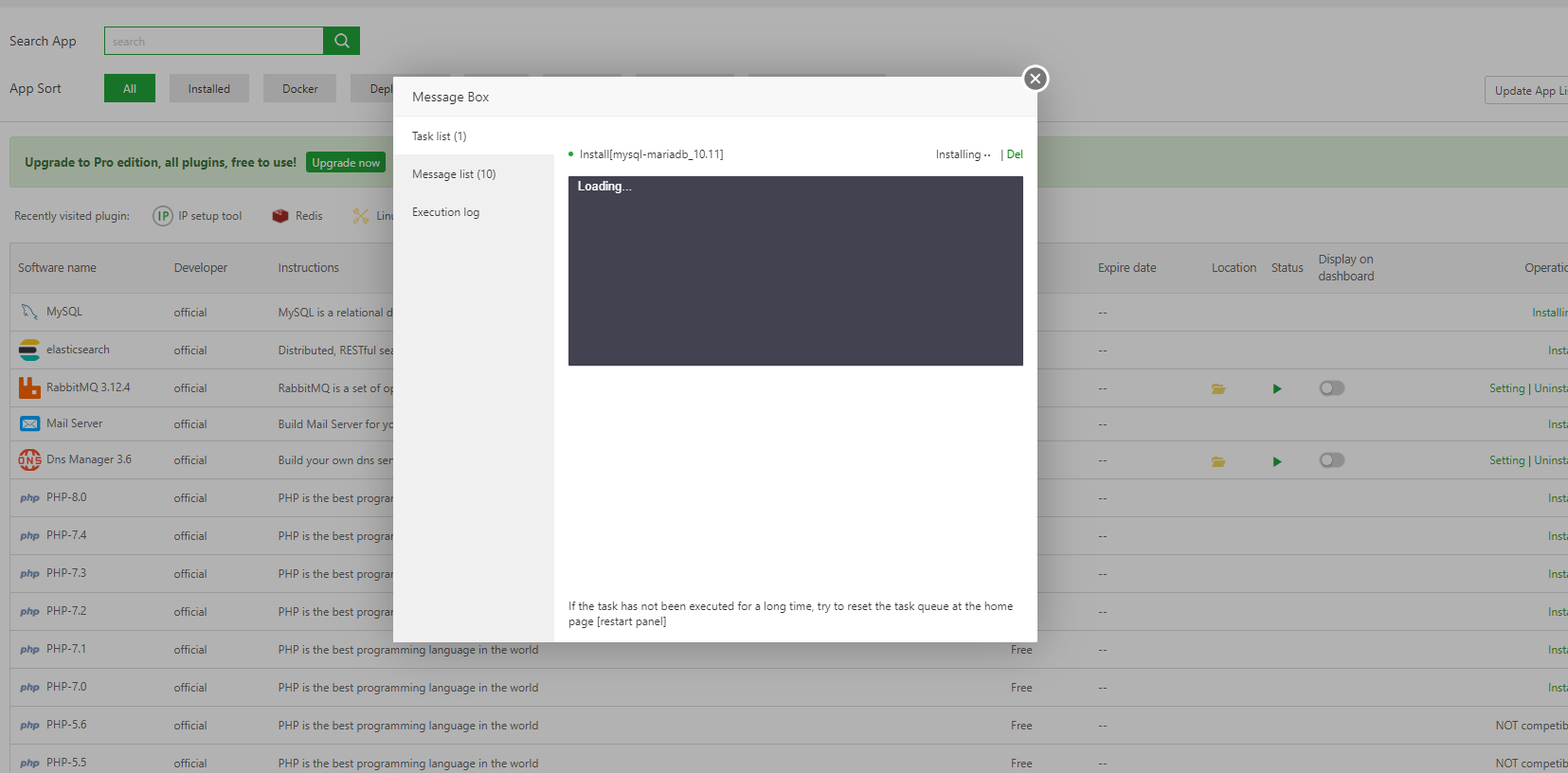1568x773 pixels.
Task: Click RabbitMQ running status play icon
Action: (1277, 388)
